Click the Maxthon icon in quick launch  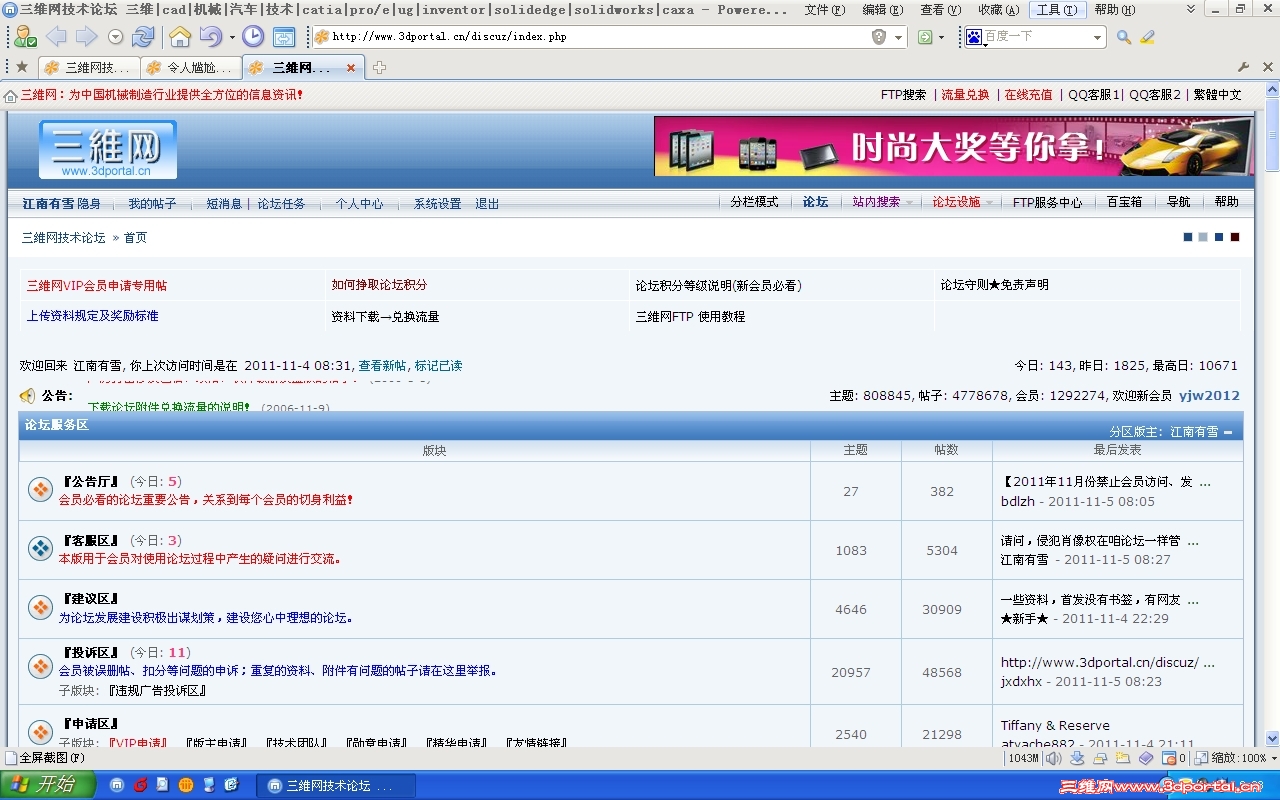point(116,785)
